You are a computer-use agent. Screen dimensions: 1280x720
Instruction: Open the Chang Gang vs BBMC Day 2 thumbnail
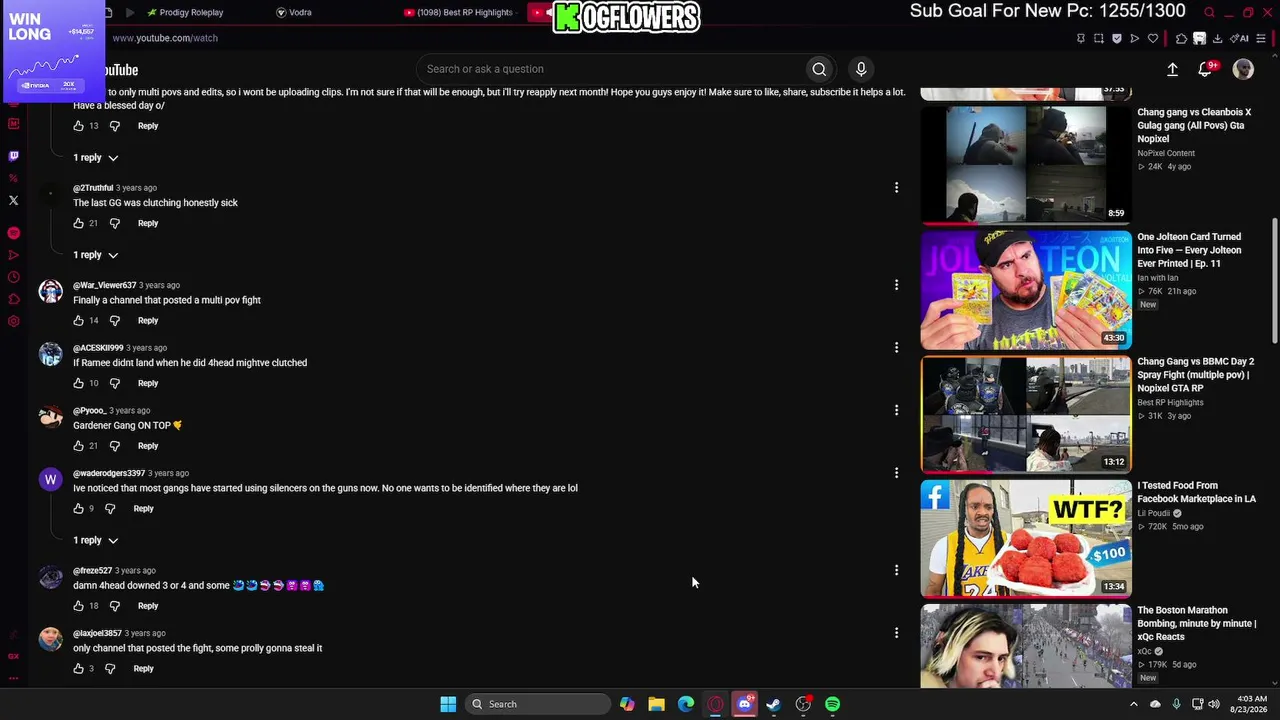tap(1026, 414)
